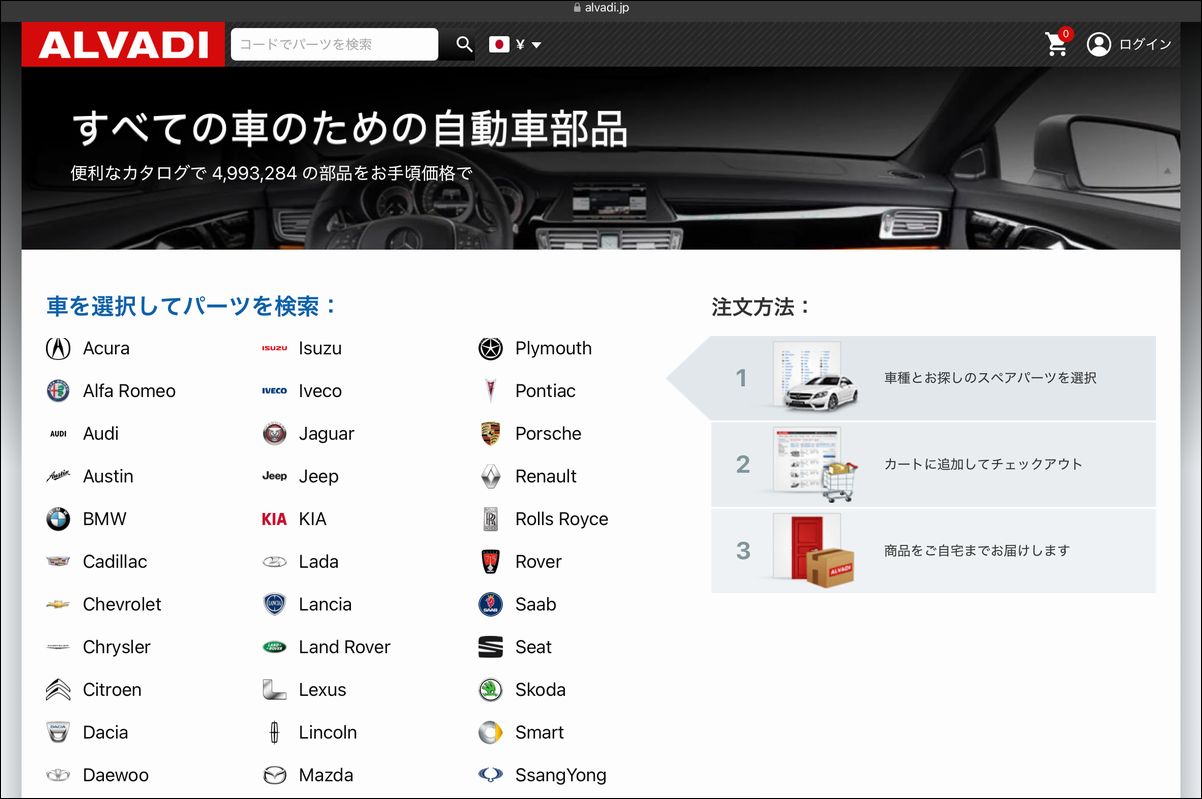Click the Saab logo icon

click(490, 604)
